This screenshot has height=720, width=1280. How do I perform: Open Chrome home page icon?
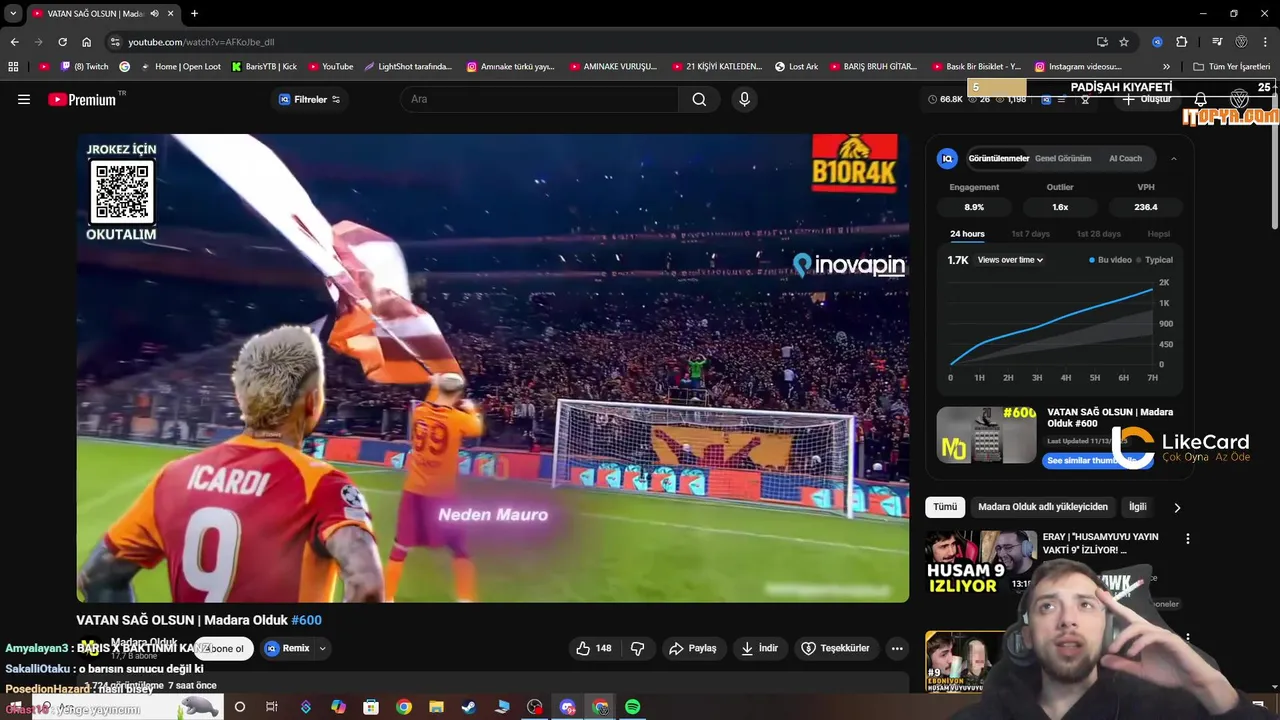click(x=87, y=42)
